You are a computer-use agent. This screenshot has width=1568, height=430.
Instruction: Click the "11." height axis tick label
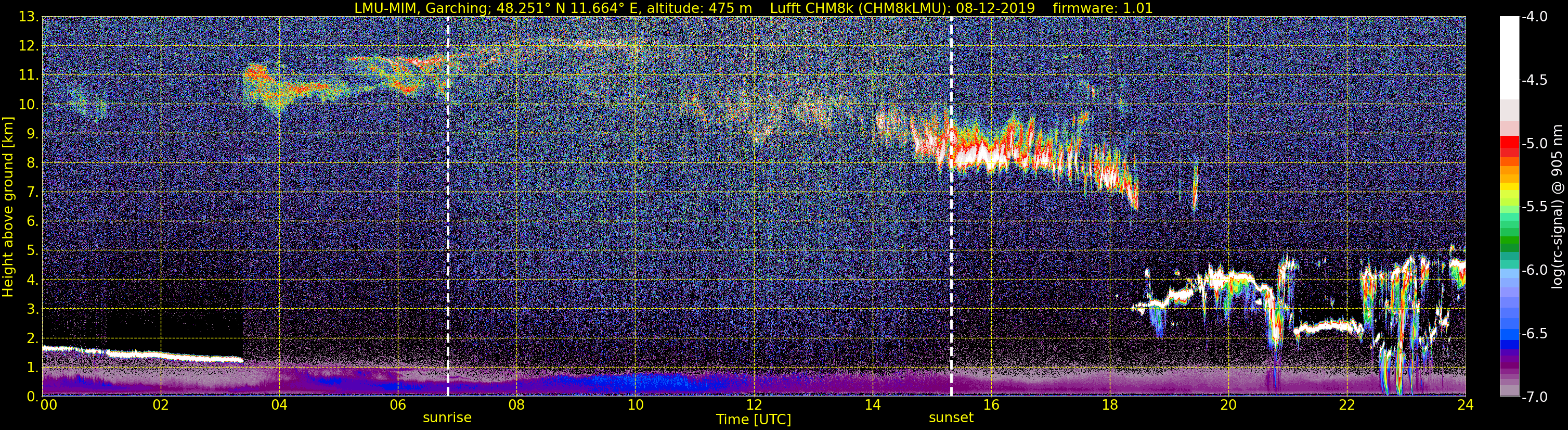(28, 75)
